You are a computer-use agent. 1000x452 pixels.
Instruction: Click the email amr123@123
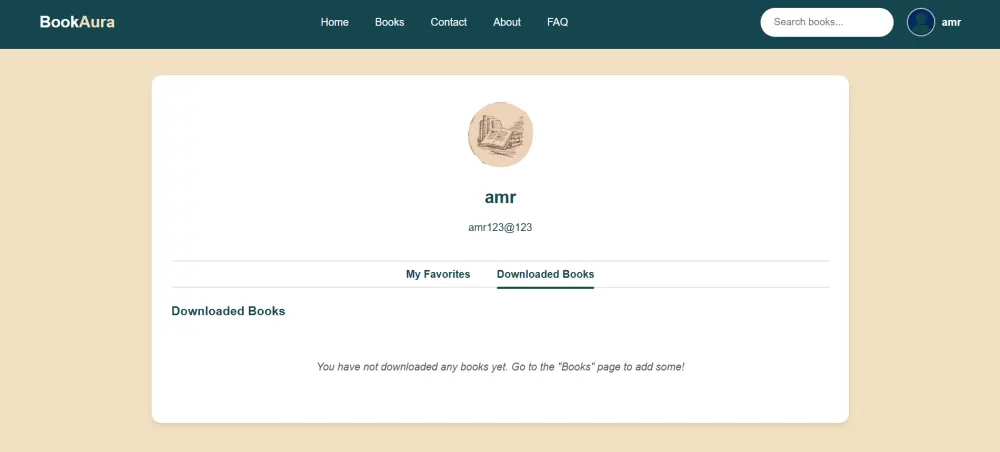pyautogui.click(x=500, y=227)
